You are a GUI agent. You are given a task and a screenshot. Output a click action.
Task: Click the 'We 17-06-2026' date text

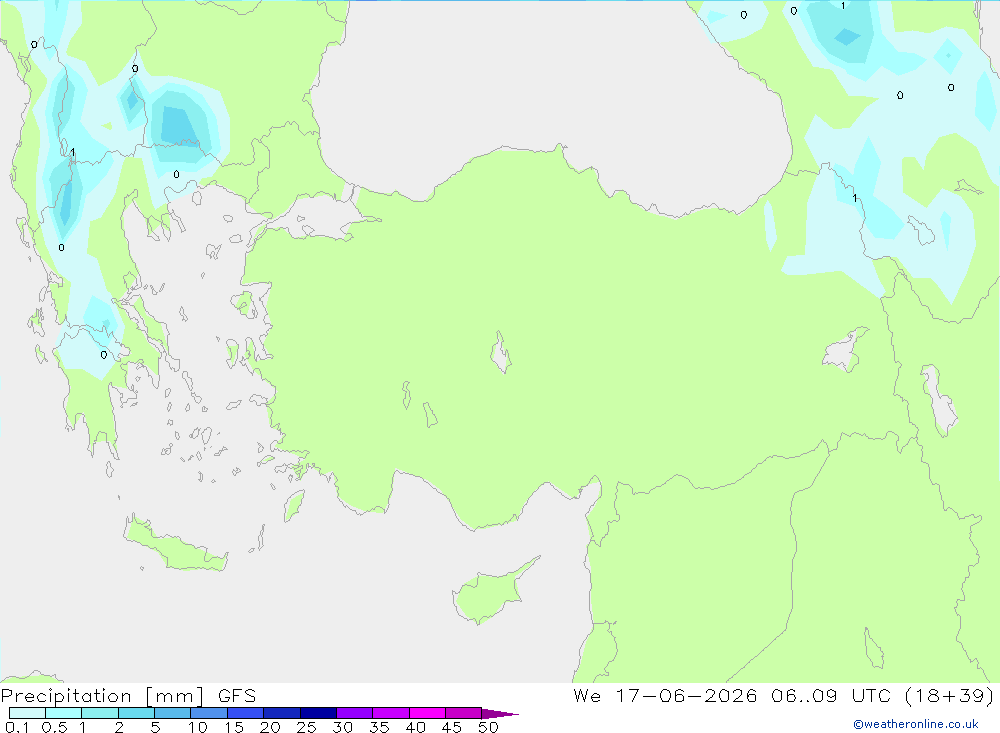tap(665, 695)
